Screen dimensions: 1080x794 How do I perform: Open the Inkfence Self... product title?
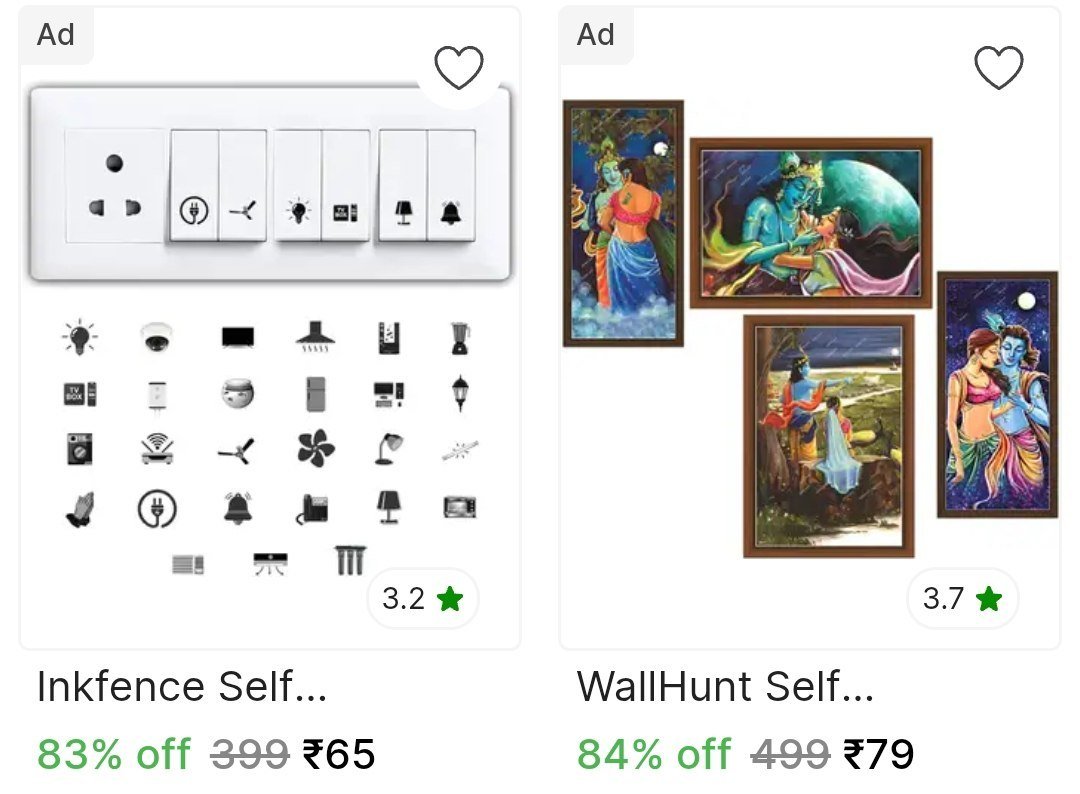[182, 686]
